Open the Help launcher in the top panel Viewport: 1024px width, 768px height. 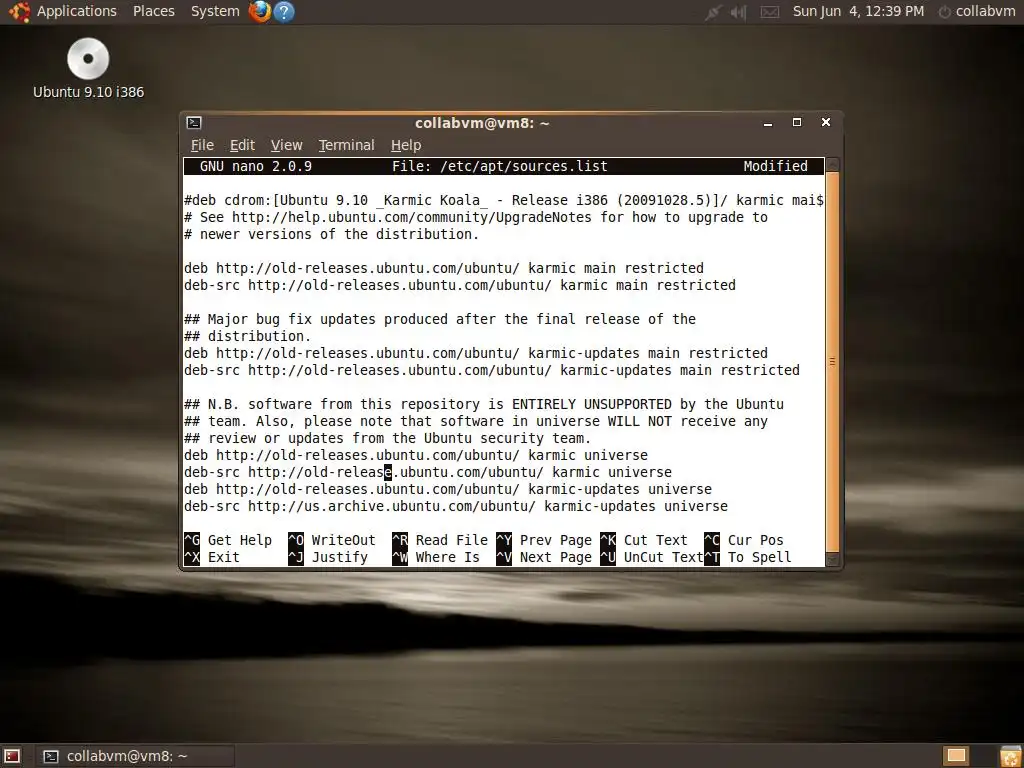point(284,11)
